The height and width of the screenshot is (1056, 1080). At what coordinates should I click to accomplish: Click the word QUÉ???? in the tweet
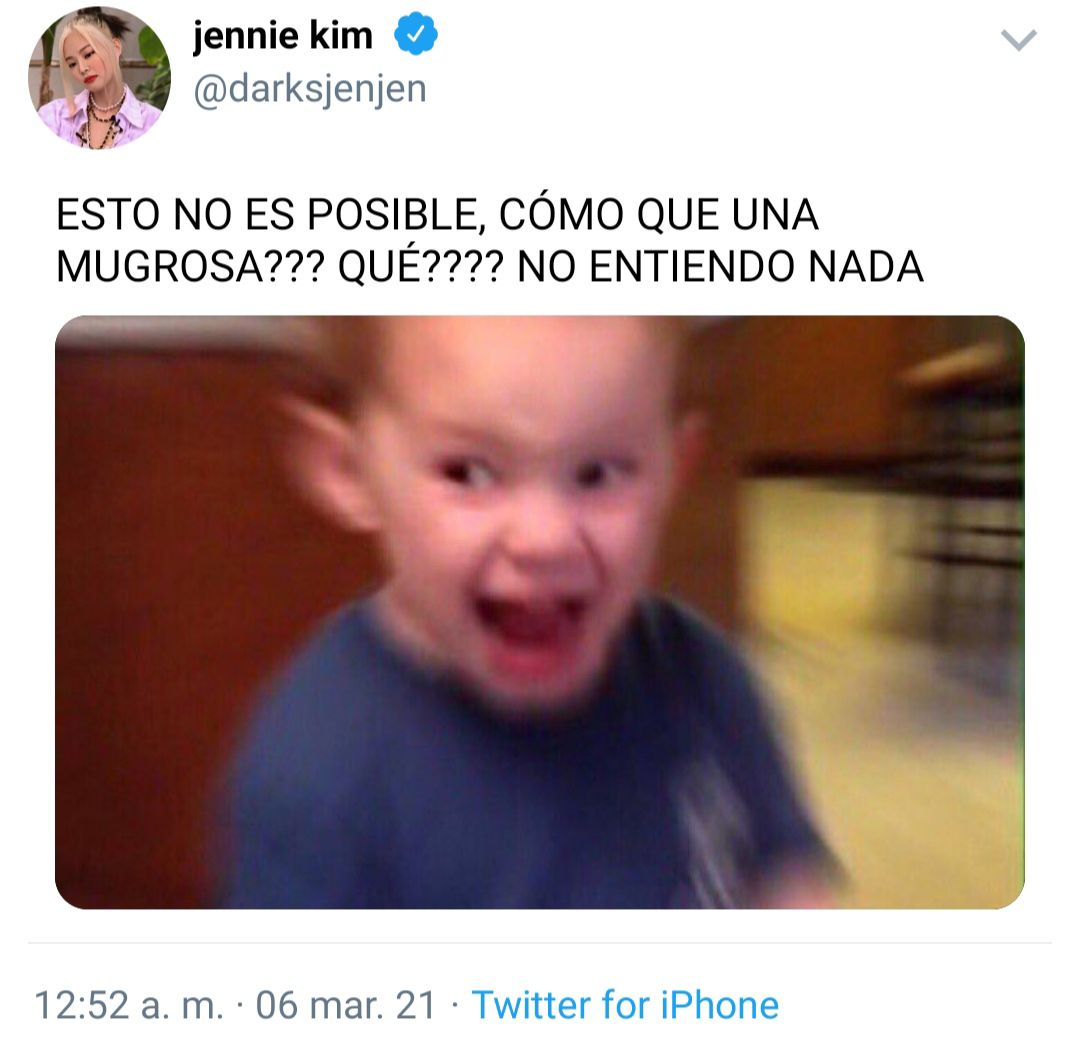point(420,267)
